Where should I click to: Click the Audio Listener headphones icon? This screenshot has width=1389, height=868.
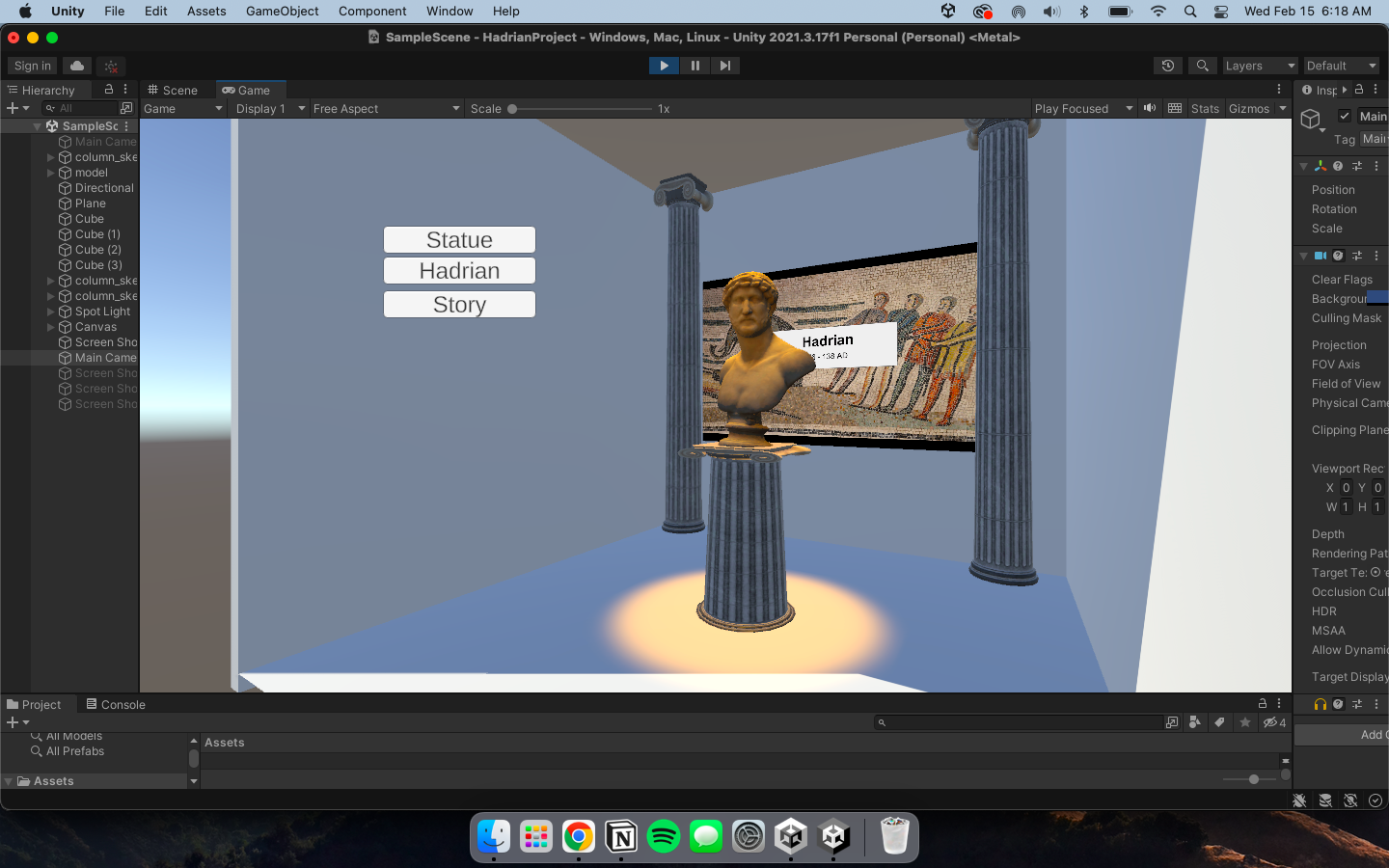pos(1321,704)
